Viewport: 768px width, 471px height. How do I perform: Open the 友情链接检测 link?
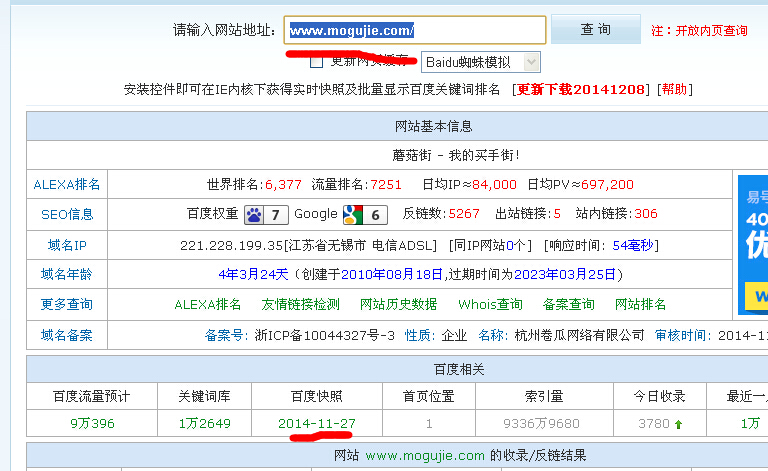point(300,305)
